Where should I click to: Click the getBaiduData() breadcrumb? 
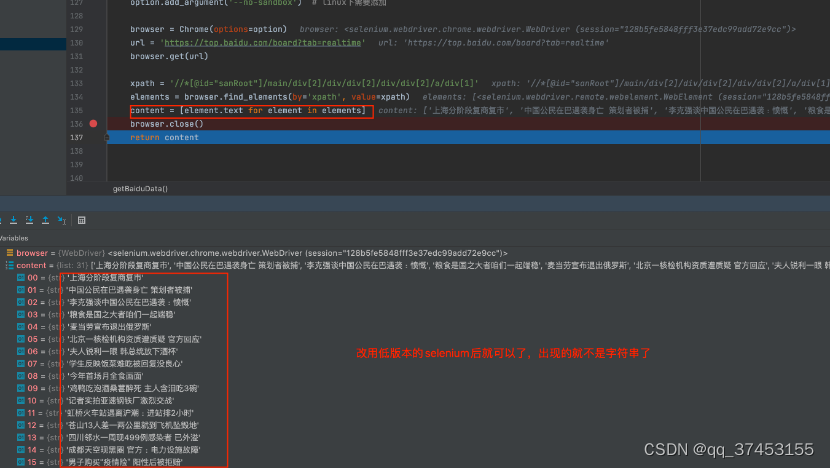pos(140,188)
